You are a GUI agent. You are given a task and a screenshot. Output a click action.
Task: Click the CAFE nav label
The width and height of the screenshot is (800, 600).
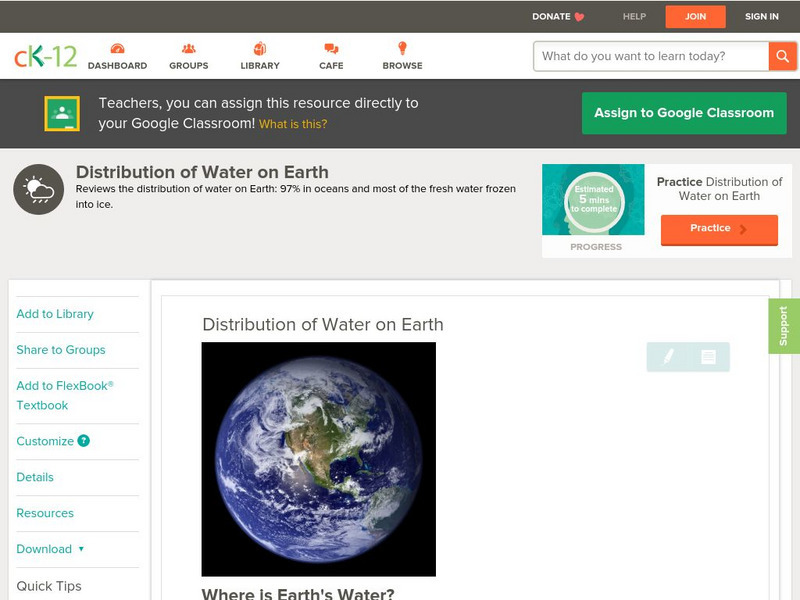tap(331, 65)
